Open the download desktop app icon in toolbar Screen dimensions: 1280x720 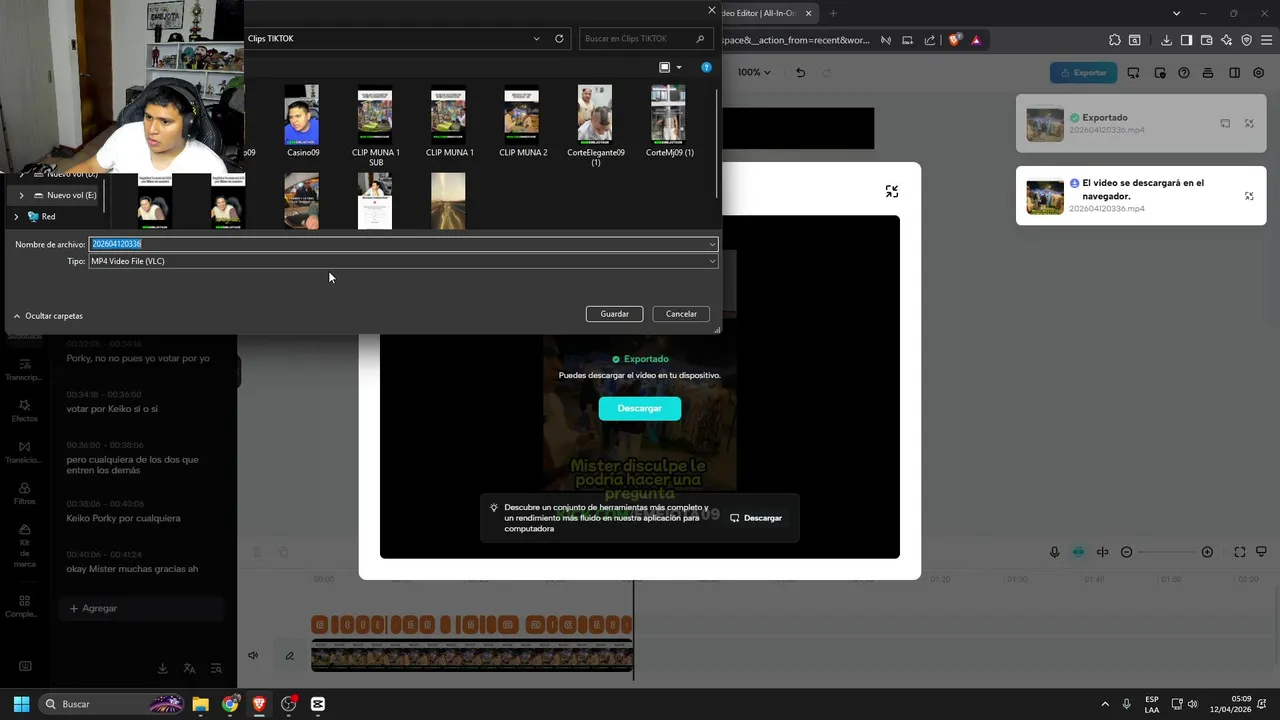pos(1133,73)
